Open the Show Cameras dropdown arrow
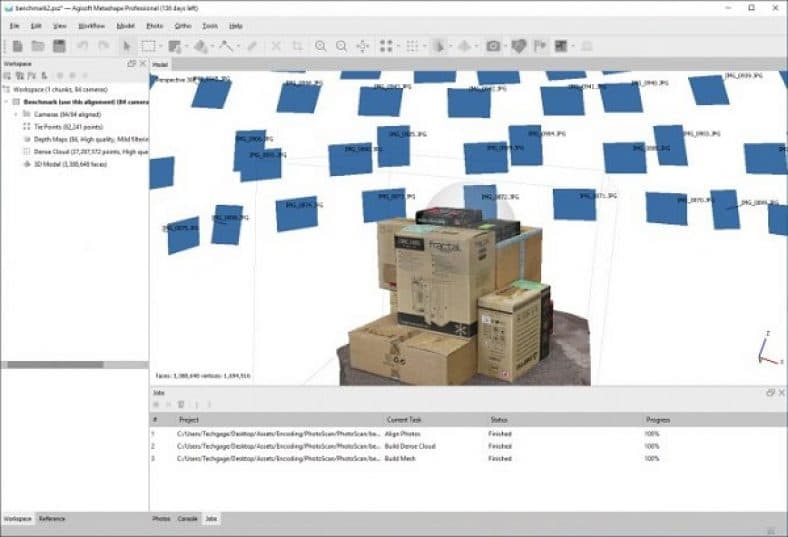The width and height of the screenshot is (788, 537). (x=505, y=46)
